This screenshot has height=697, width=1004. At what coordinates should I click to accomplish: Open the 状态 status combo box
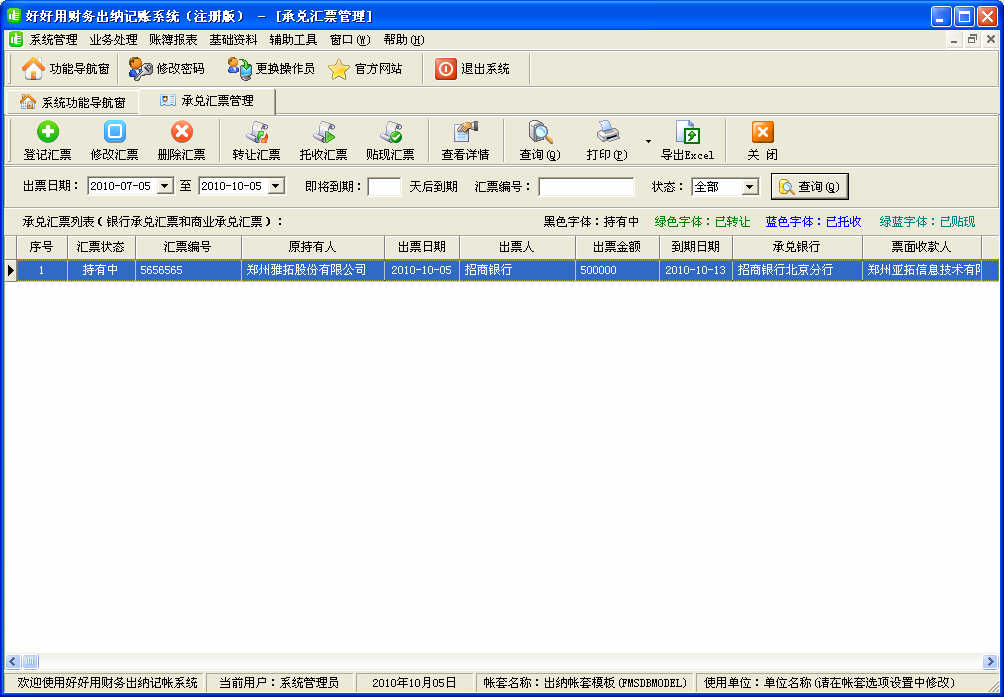[749, 187]
